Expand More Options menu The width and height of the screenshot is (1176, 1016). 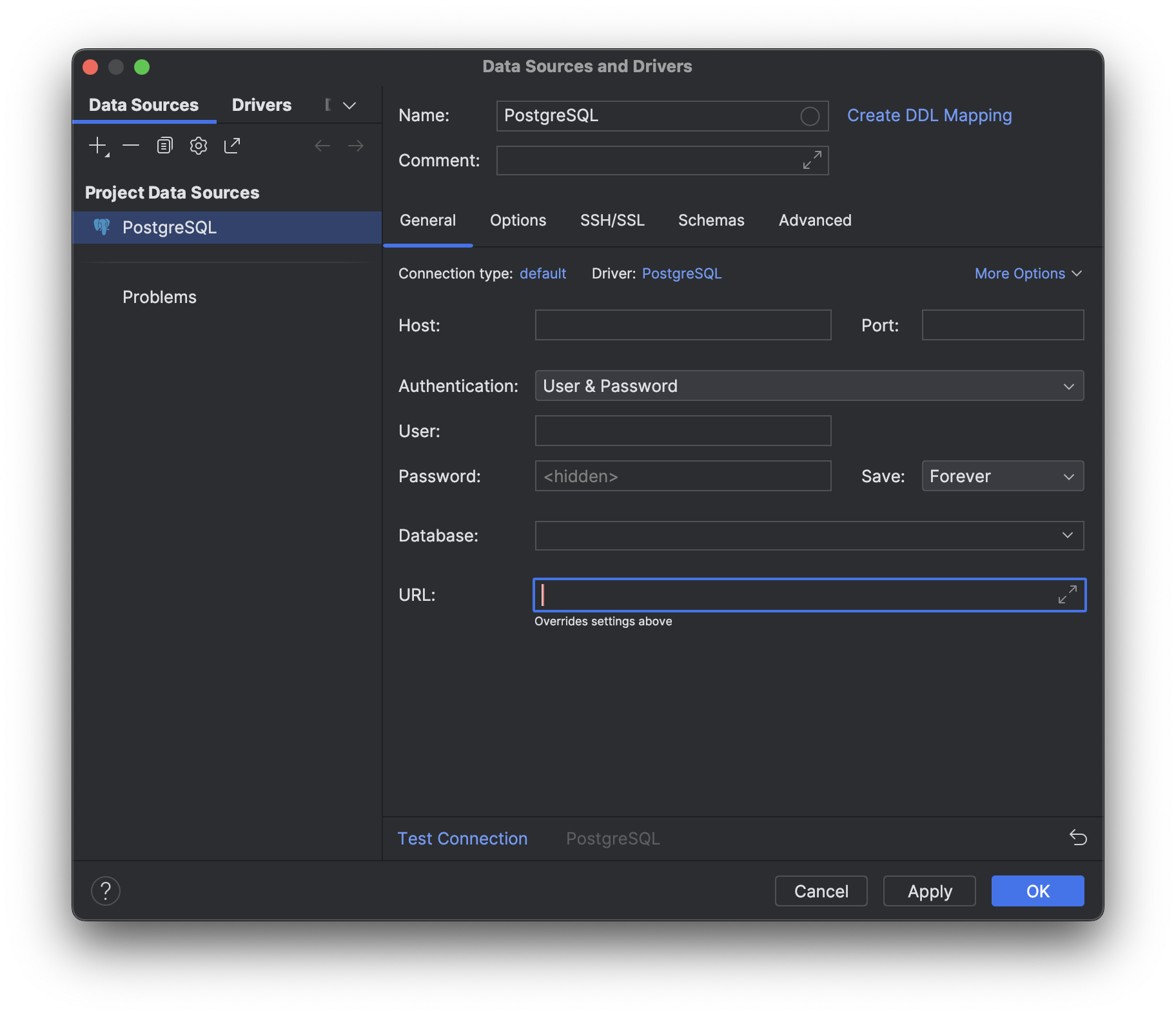[1028, 273]
